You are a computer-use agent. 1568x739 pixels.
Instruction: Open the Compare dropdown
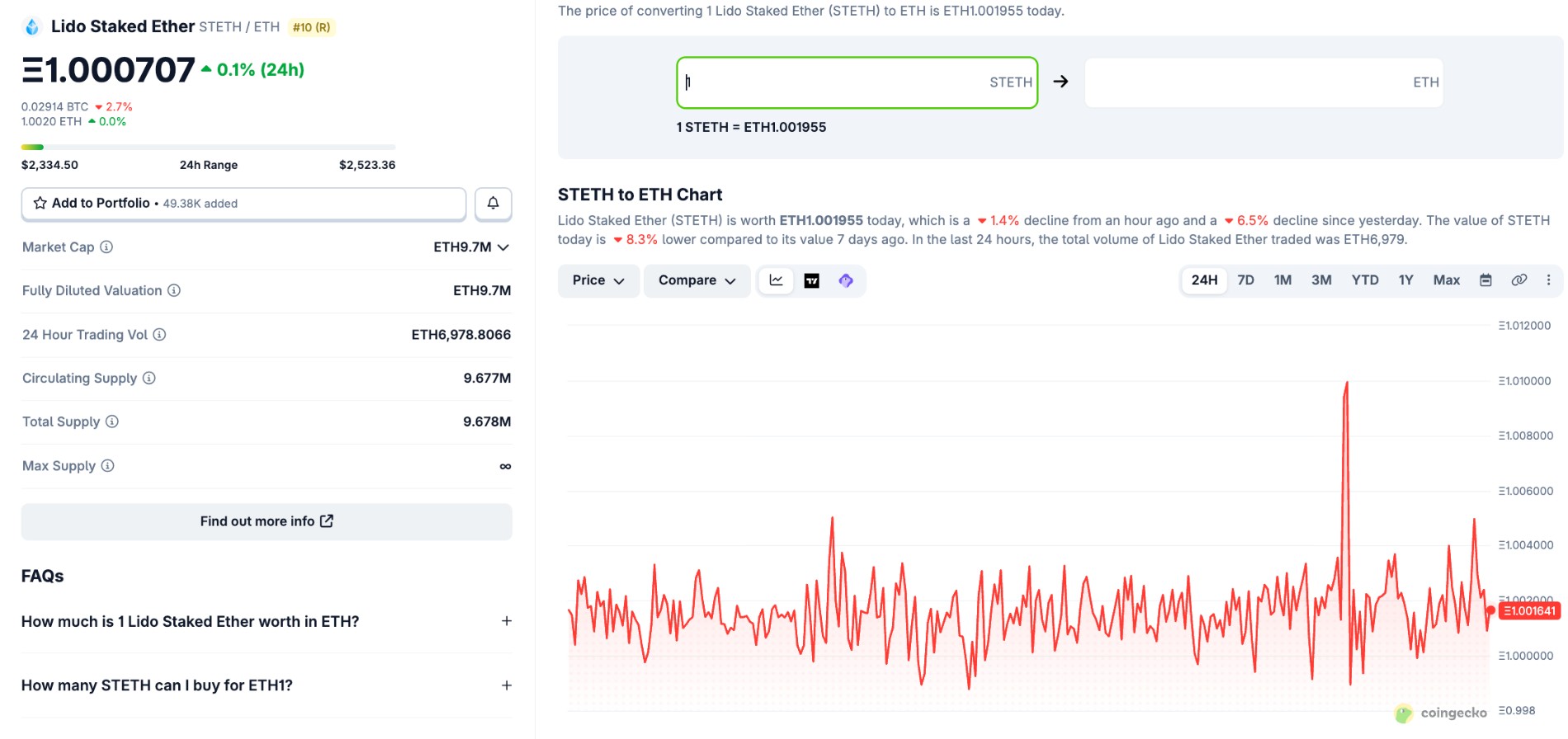[x=697, y=280]
